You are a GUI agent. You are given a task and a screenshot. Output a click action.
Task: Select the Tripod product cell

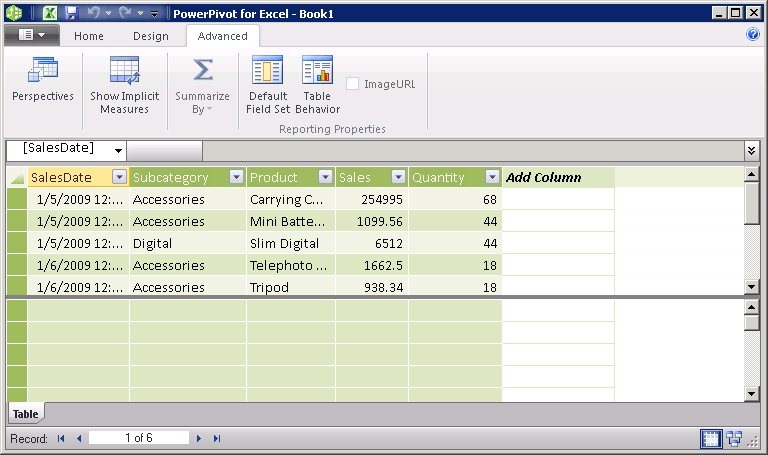(x=291, y=287)
